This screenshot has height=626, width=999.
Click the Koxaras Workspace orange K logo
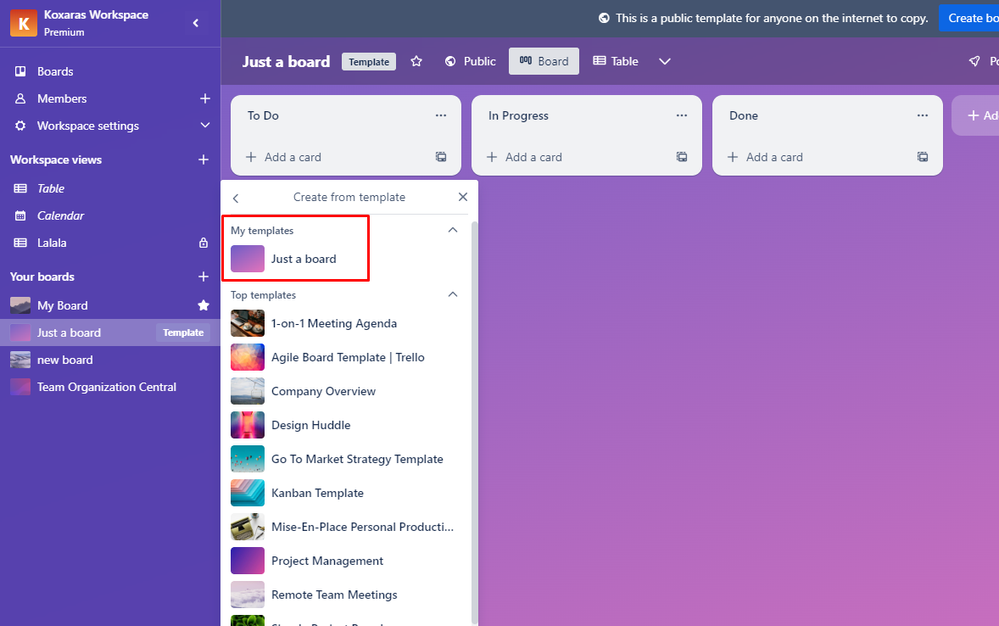[23, 23]
